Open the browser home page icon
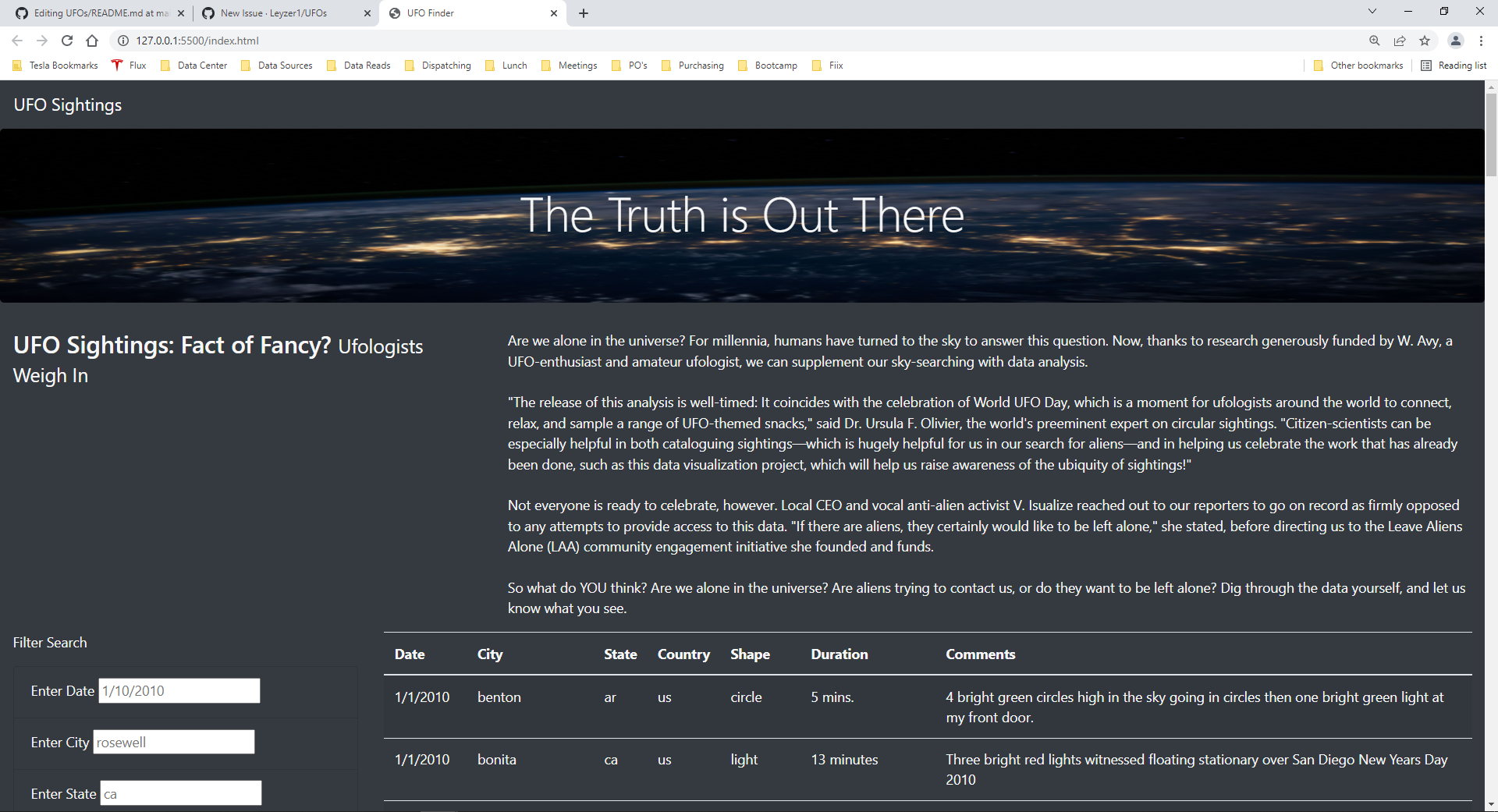Image resolution: width=1498 pixels, height=812 pixels. coord(92,41)
